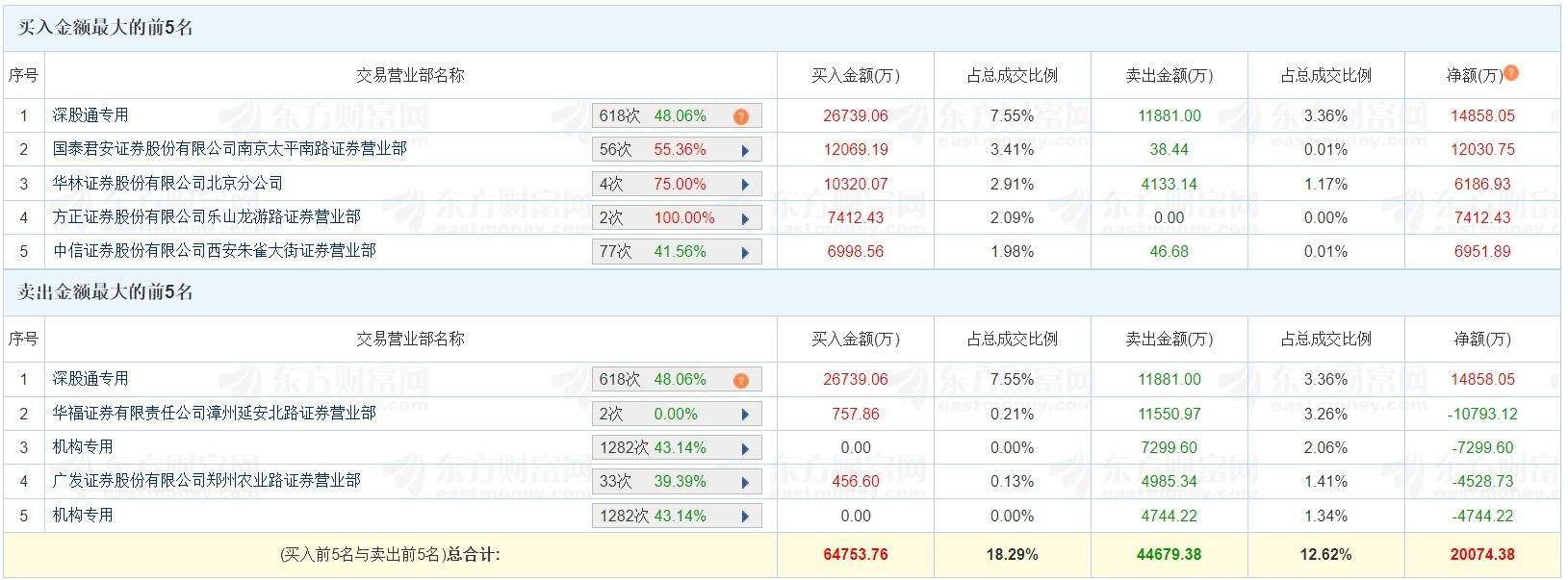Open 华福证券漳州延安北路证券营业部 link
1568x580 pixels.
pyautogui.click(x=214, y=414)
